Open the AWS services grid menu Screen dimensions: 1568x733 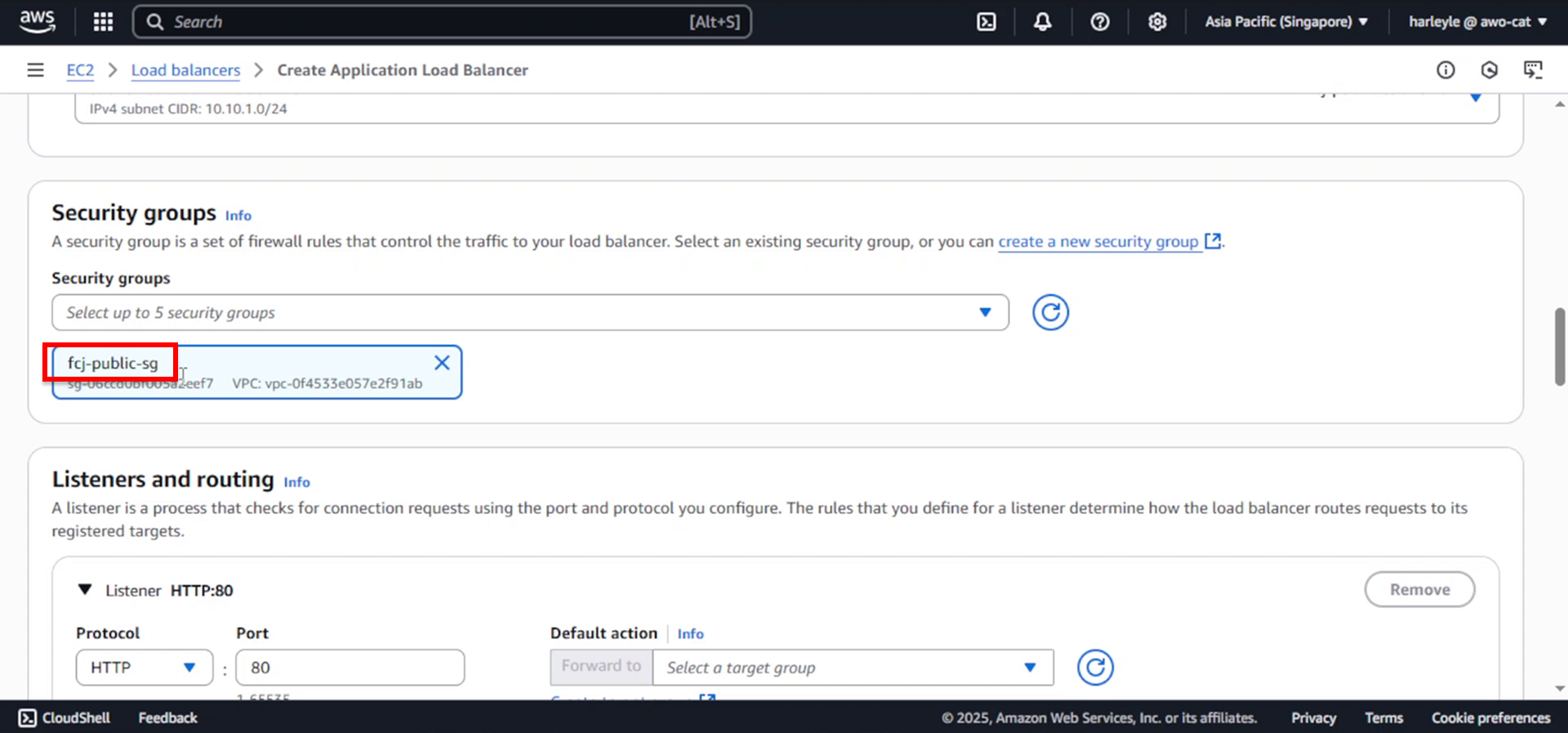(103, 22)
